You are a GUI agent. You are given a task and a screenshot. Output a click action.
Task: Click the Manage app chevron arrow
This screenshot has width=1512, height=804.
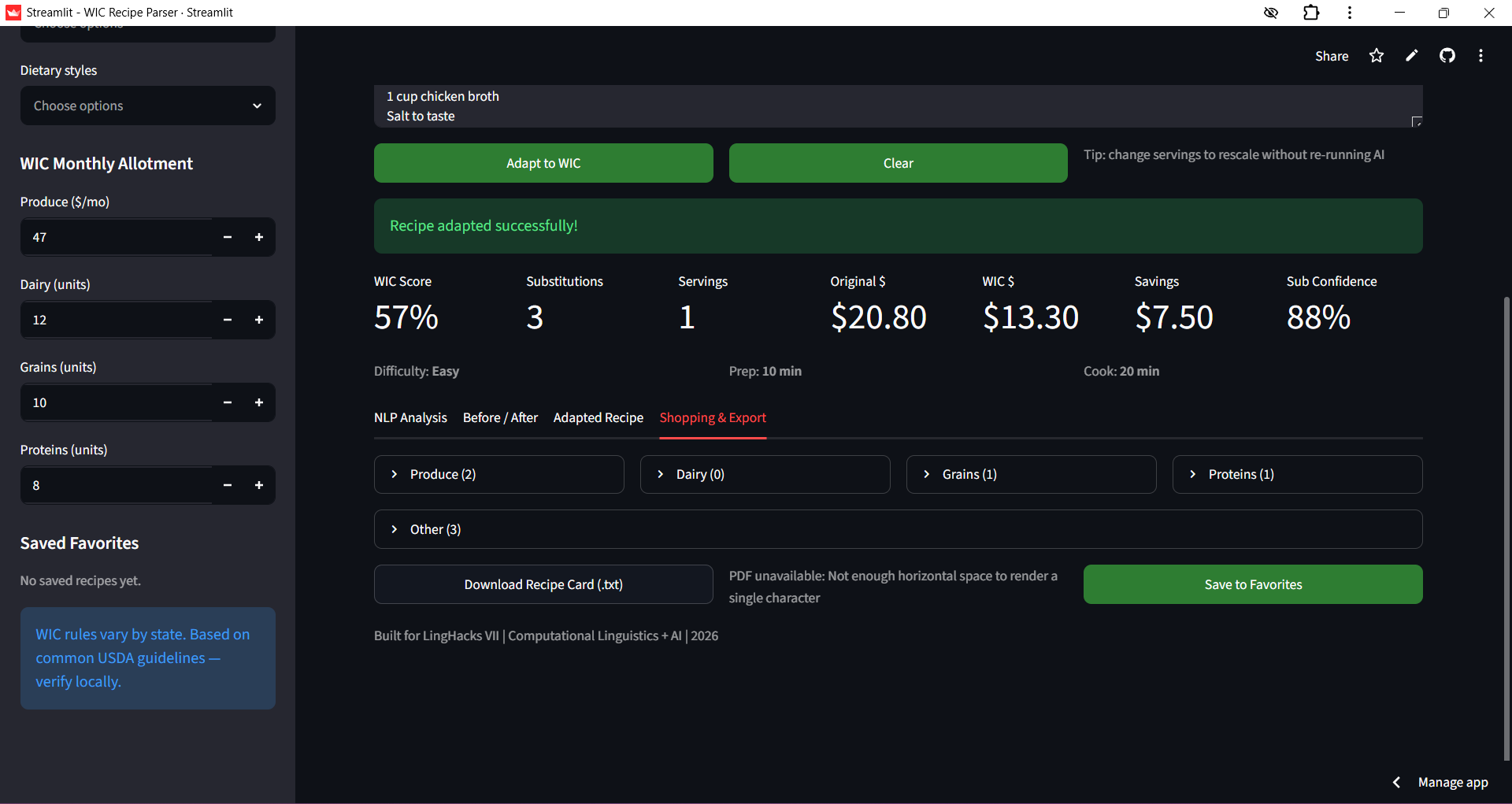point(1396,783)
